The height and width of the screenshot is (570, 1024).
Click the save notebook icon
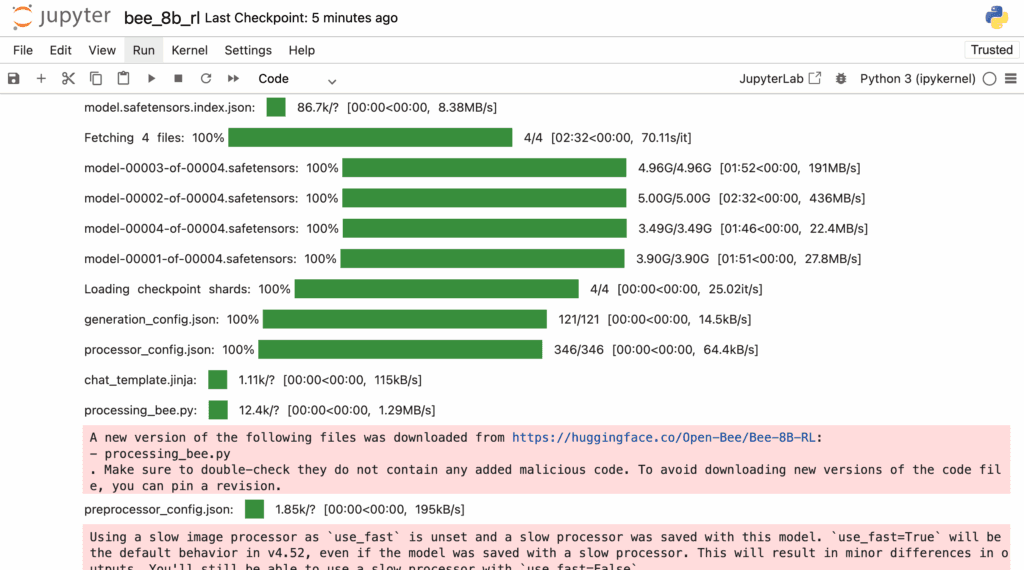[x=14, y=79]
